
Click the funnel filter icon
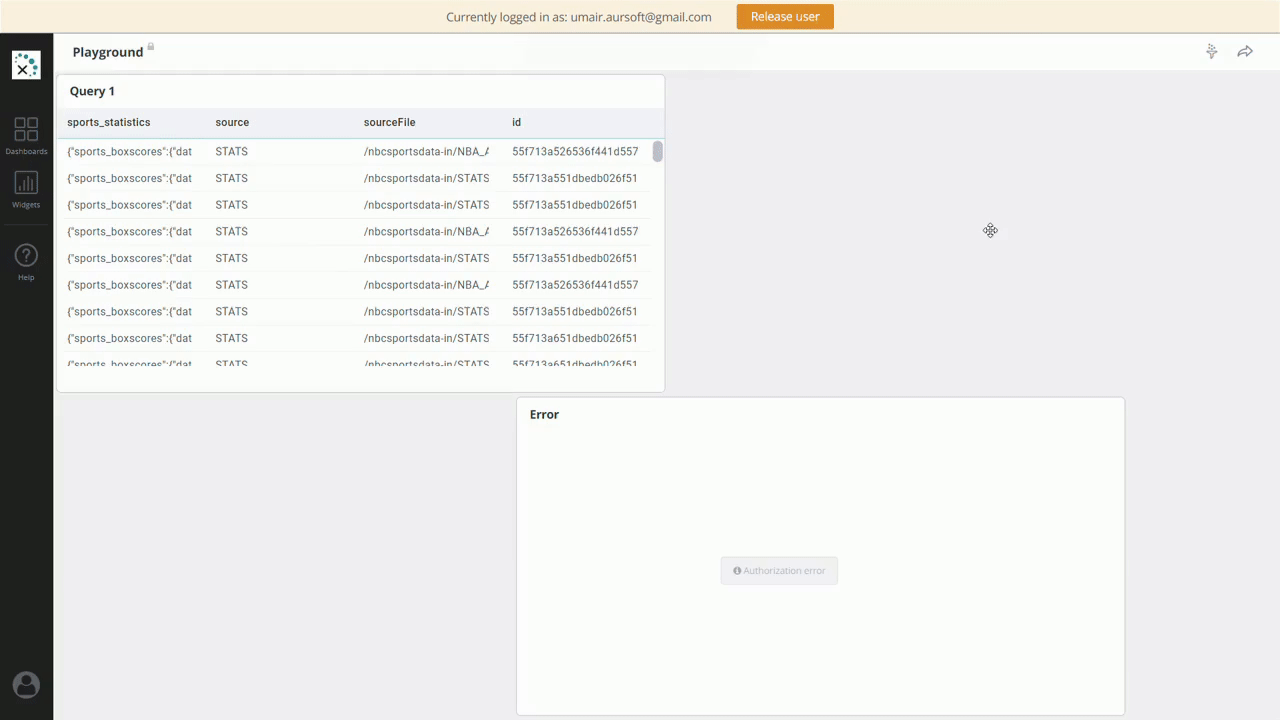1211,52
